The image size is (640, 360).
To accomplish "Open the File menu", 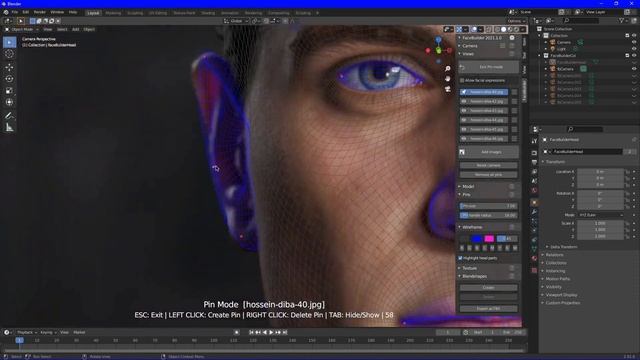I will (x=15, y=12).
